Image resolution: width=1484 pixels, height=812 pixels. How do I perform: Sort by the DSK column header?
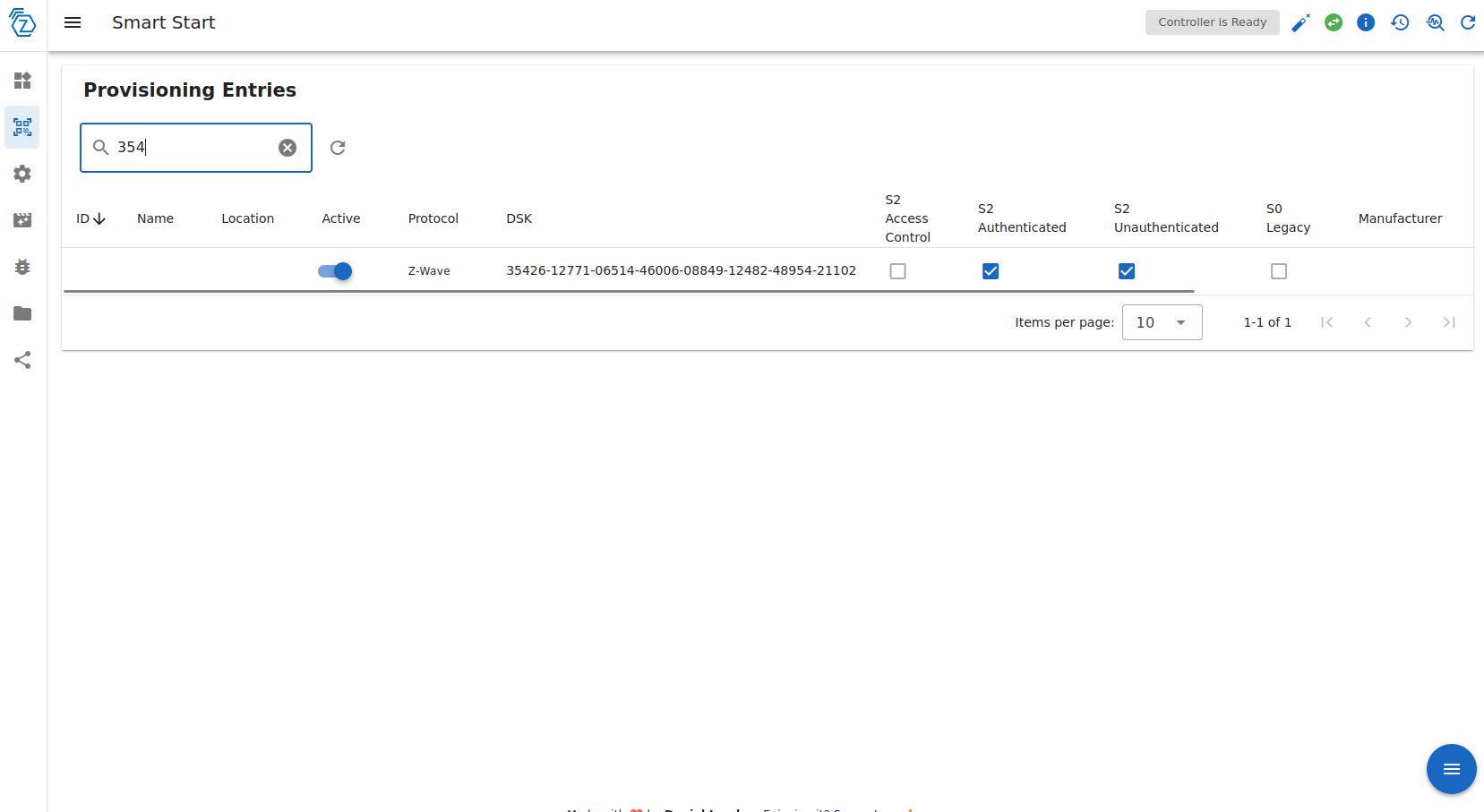(519, 218)
